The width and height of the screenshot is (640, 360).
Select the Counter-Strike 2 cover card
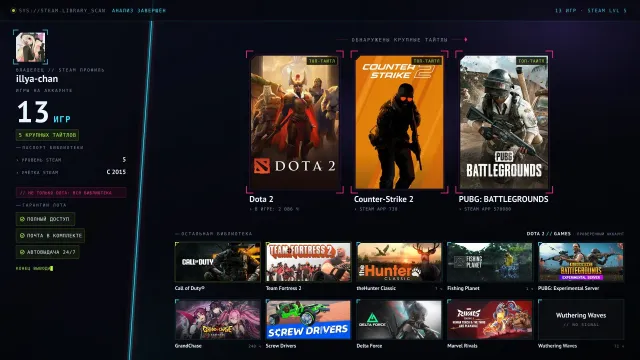click(x=399, y=122)
